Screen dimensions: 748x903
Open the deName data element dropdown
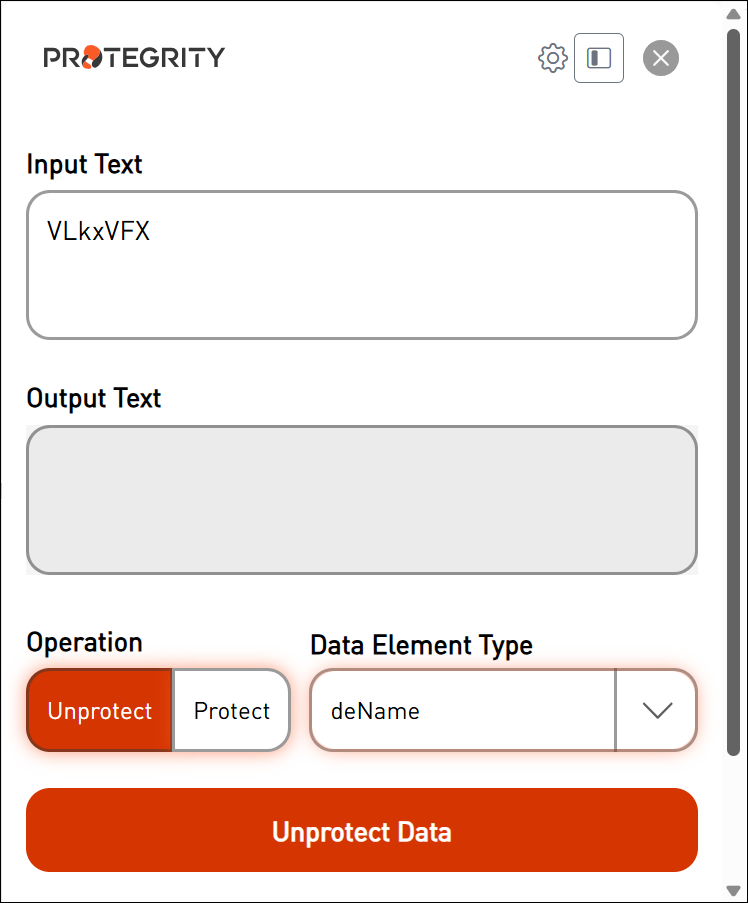pyautogui.click(x=462, y=711)
